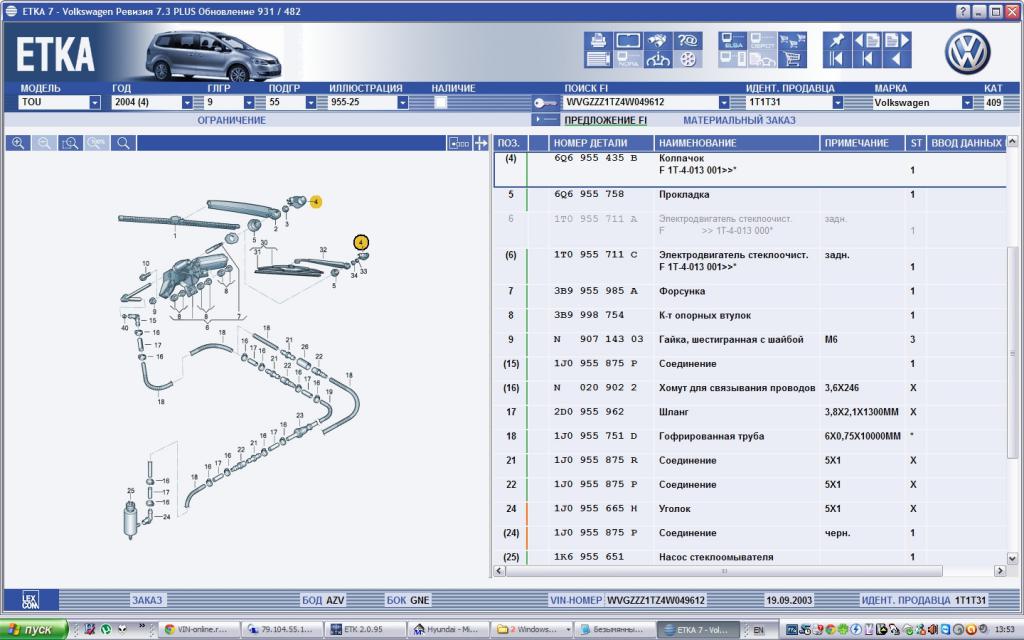Image resolution: width=1024 pixels, height=640 pixels.
Task: Open the ГЛГР dropdown showing 9
Action: [249, 103]
